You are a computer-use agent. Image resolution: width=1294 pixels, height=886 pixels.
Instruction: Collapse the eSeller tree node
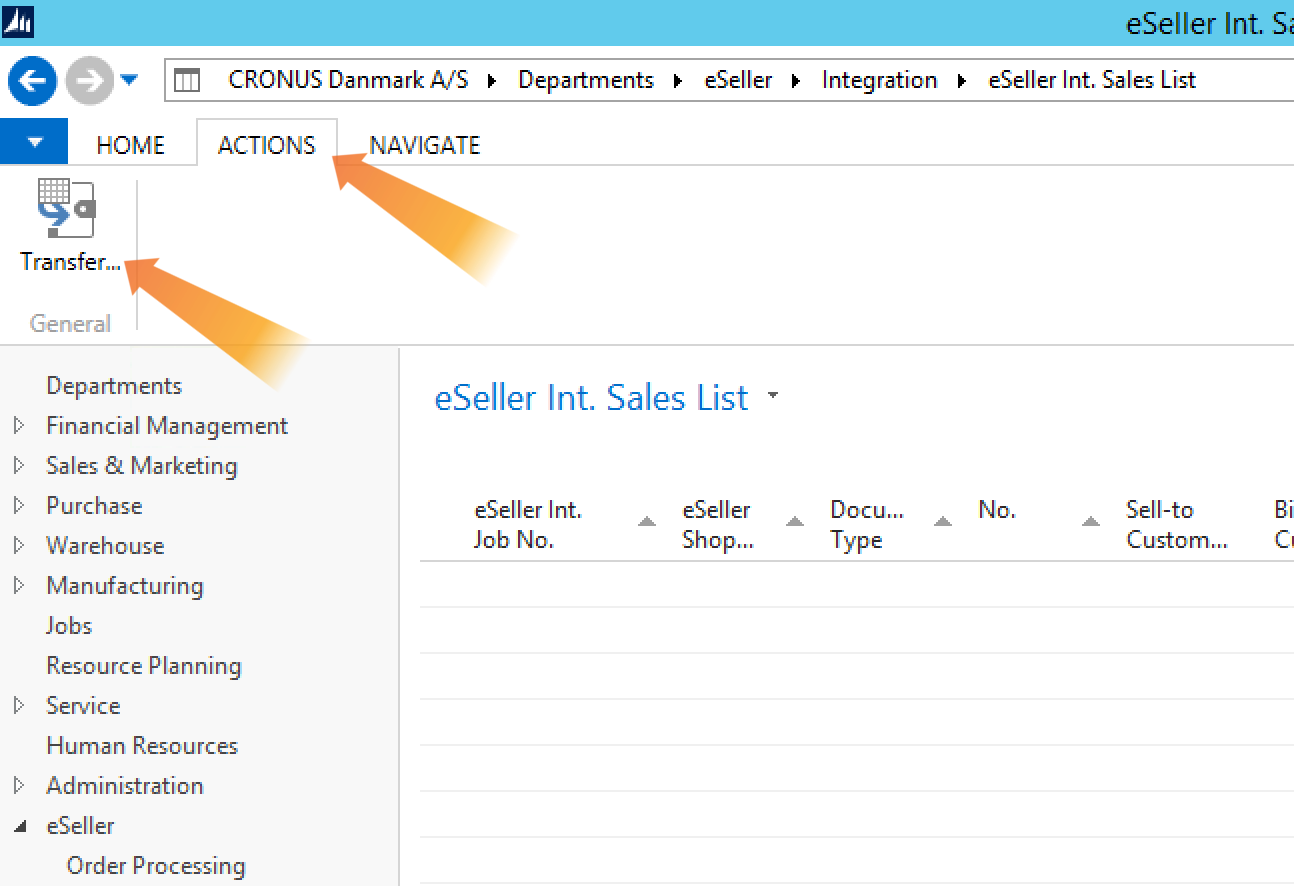19,827
